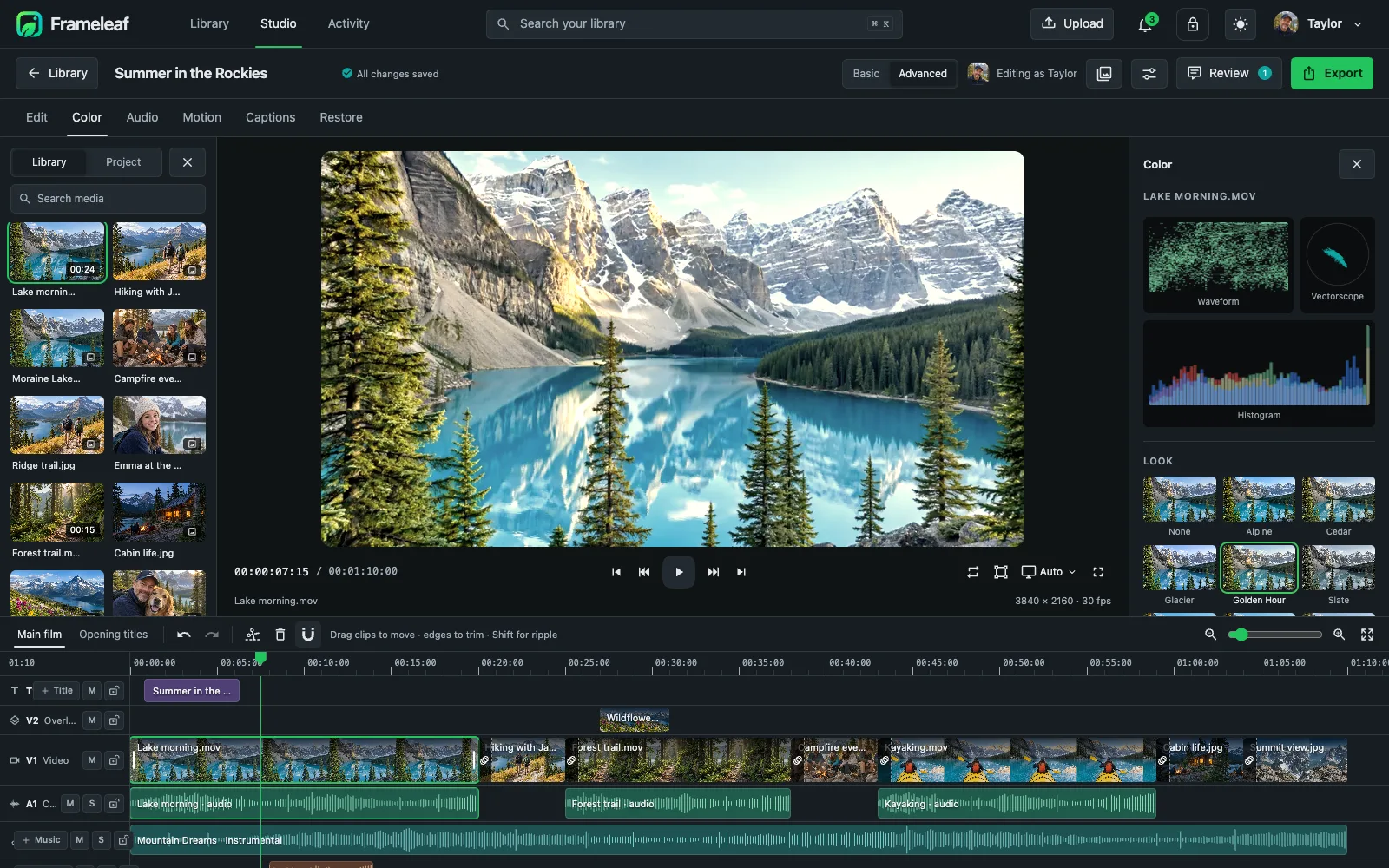Toggle loop playback icon
Image resolution: width=1389 pixels, height=868 pixels.
[973, 572]
